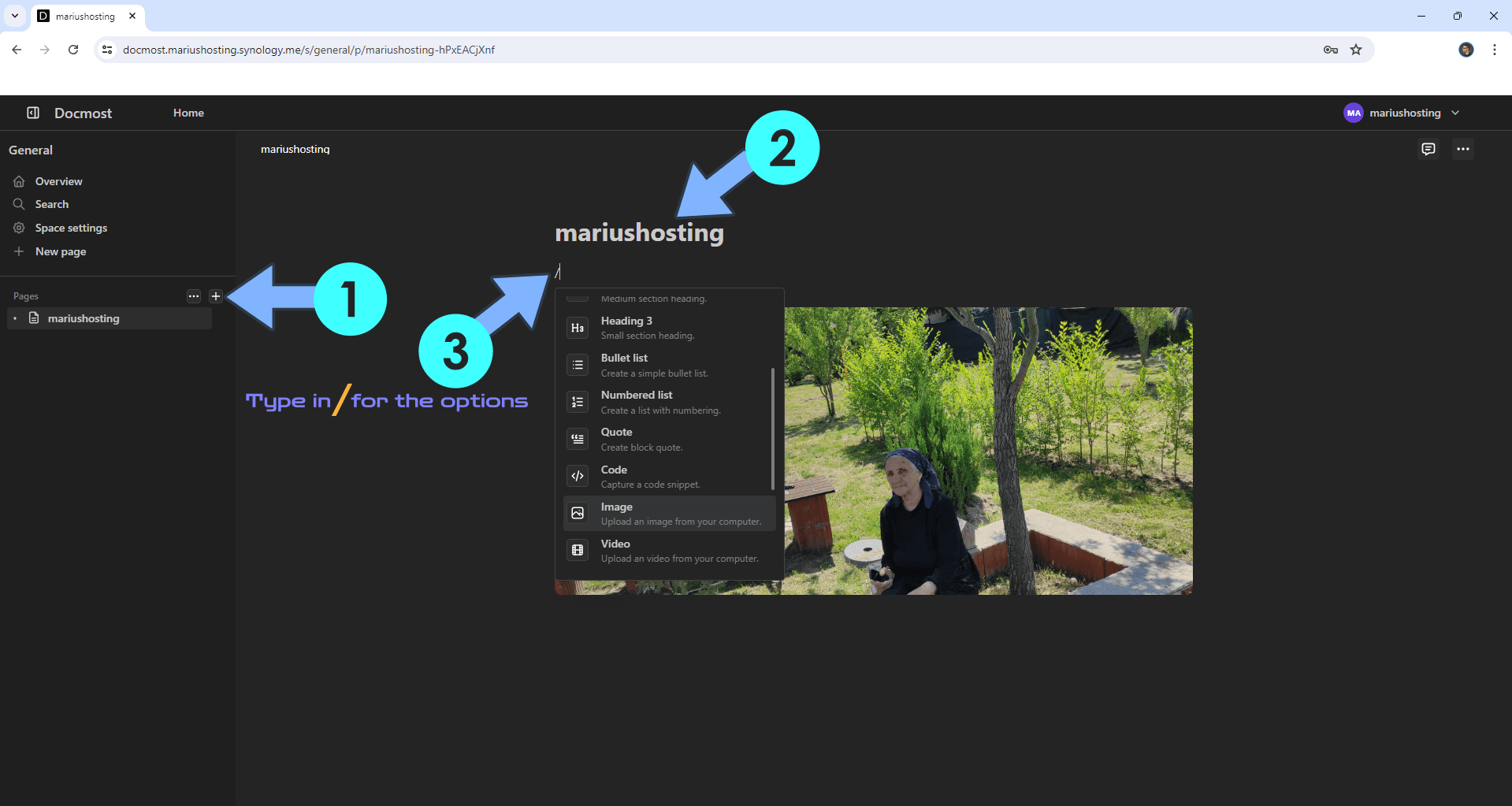
Task: Click the slash menu scrollbar
Action: [x=773, y=429]
